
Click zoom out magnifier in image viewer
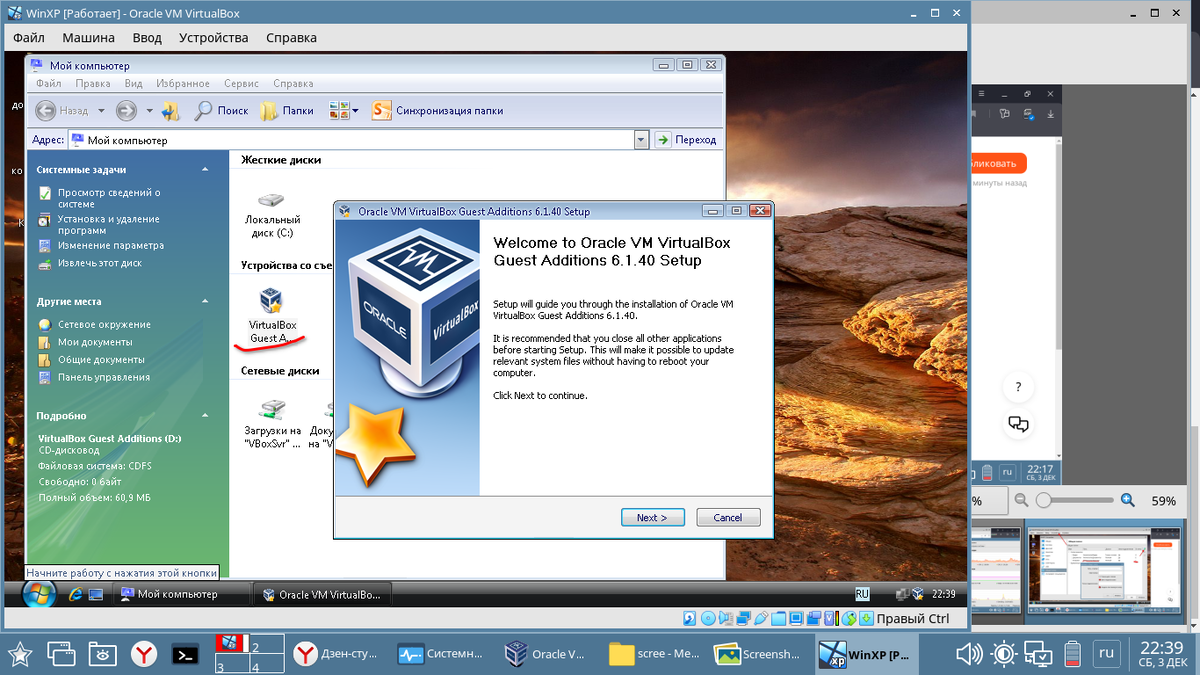tap(1022, 500)
